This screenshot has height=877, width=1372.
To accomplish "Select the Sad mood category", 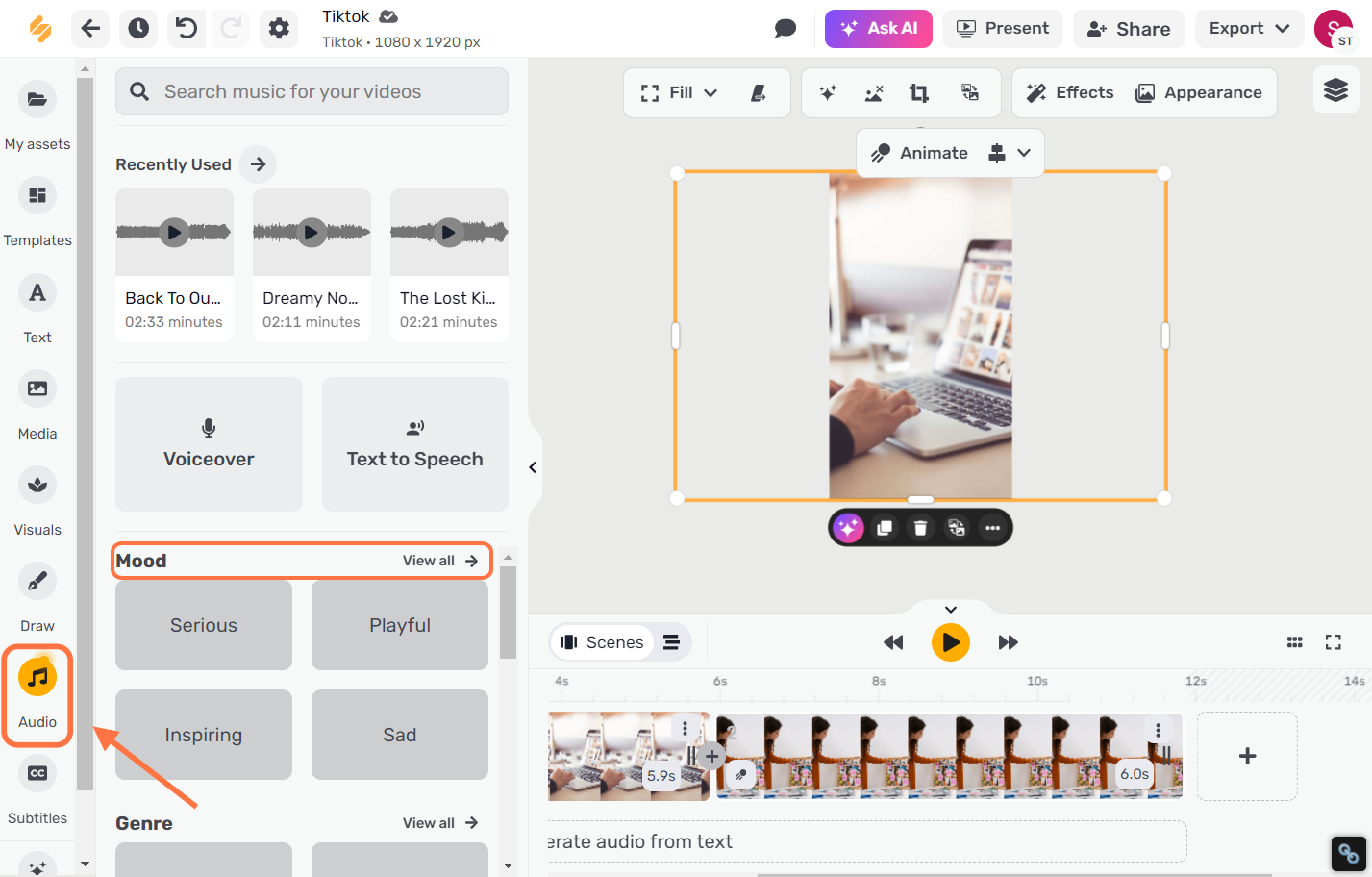I will [400, 735].
